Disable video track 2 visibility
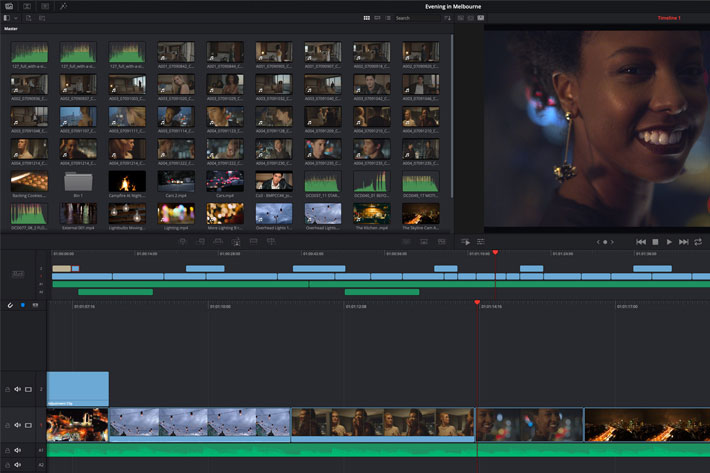The image size is (710, 473). click(x=29, y=389)
